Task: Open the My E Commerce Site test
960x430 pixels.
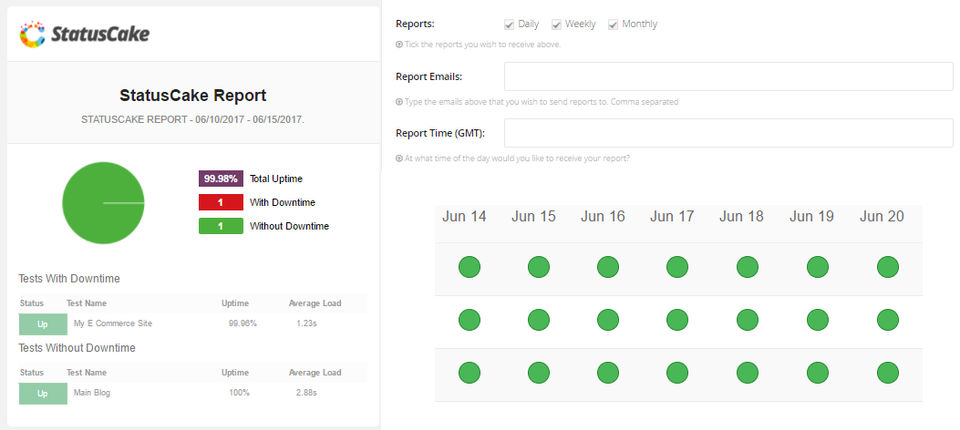Action: tap(112, 323)
